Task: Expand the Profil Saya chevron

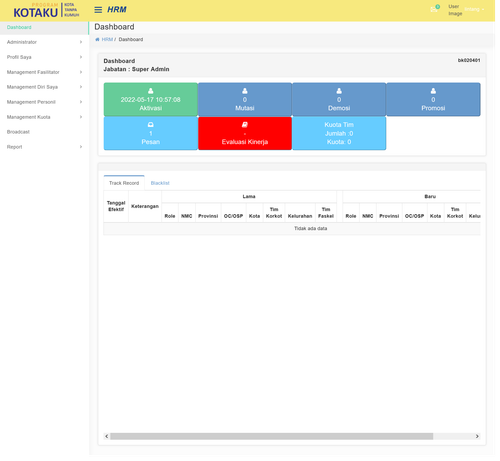Action: coord(81,58)
